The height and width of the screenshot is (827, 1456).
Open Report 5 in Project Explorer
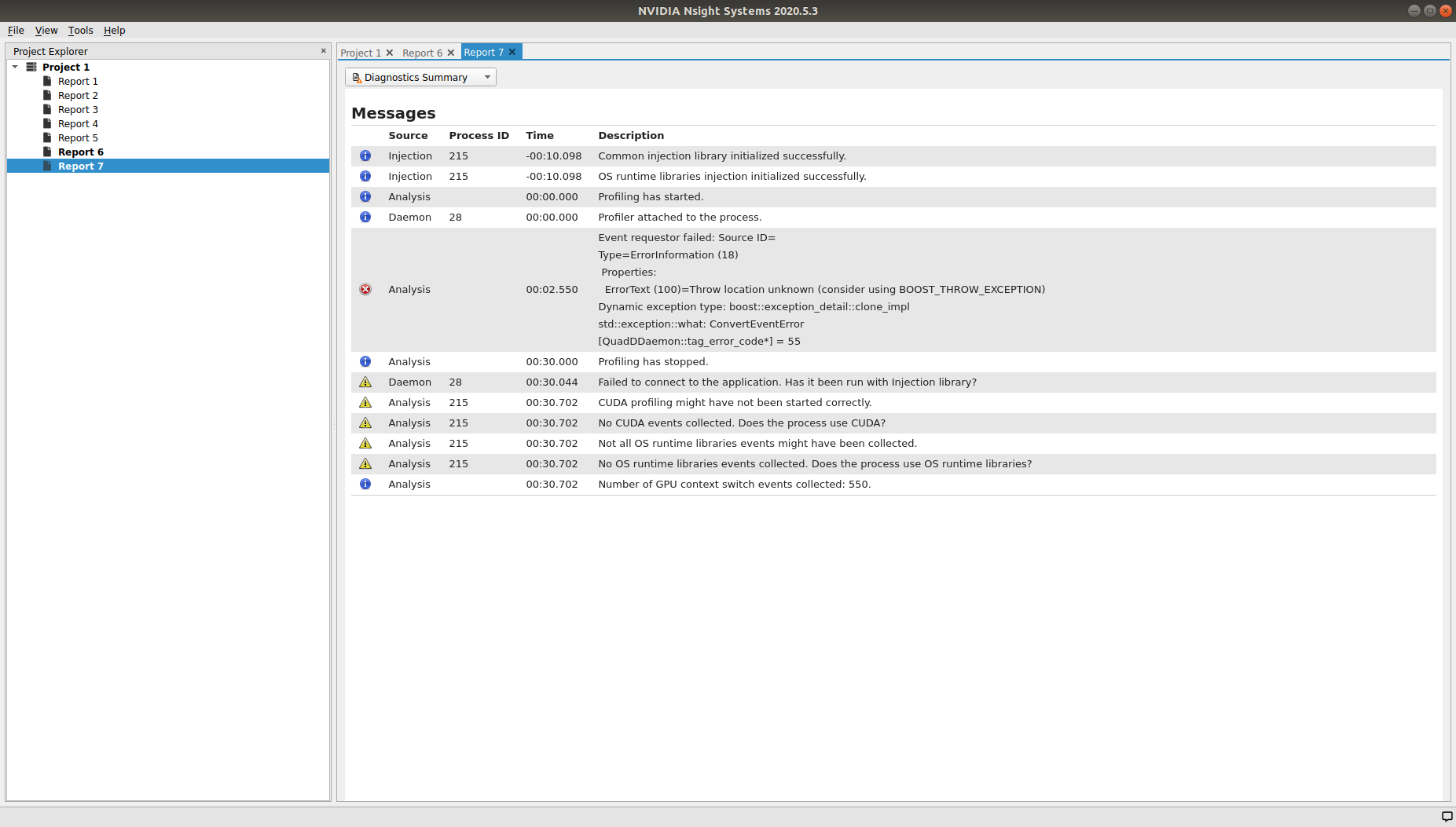pyautogui.click(x=78, y=138)
